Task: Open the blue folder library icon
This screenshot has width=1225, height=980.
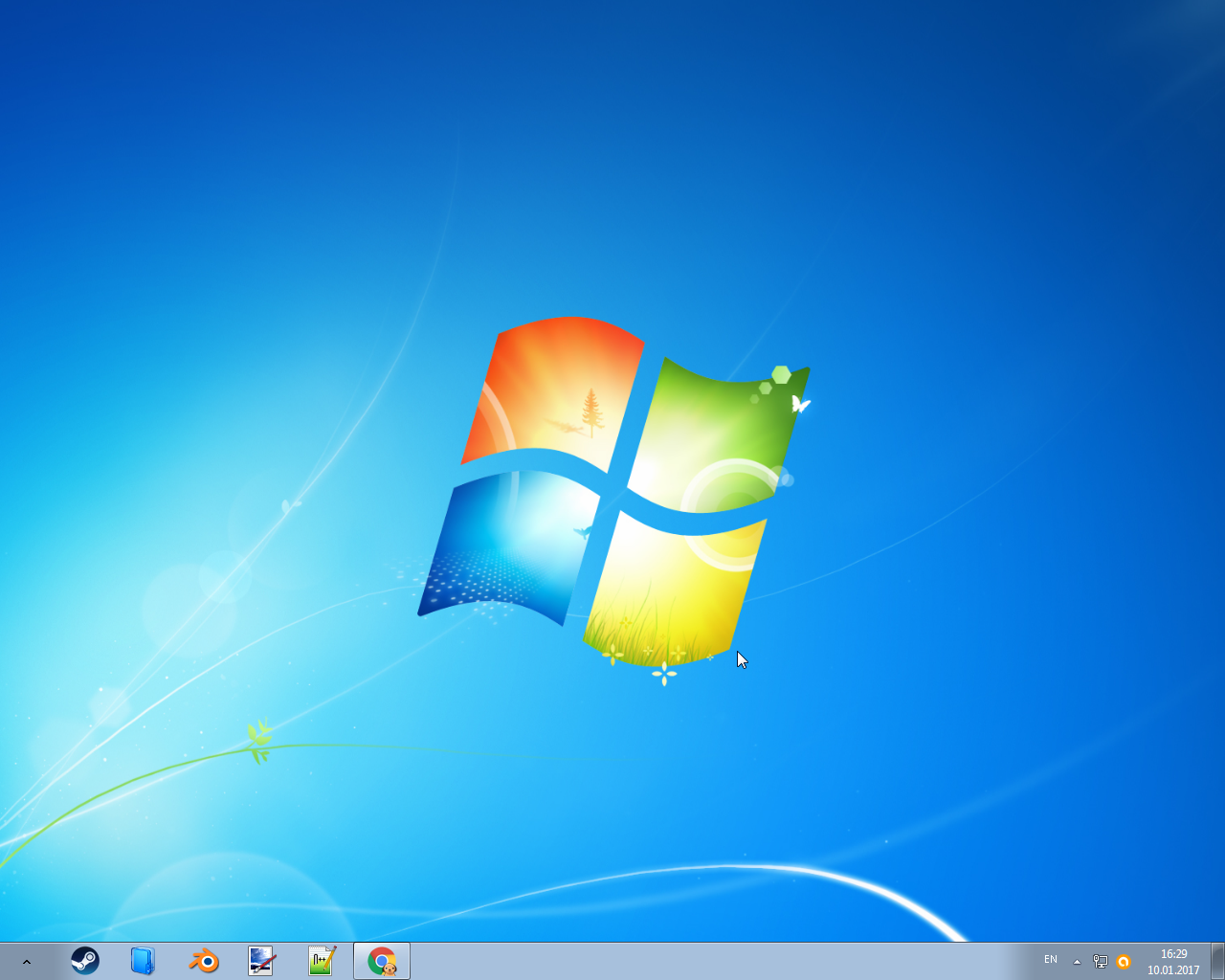Action: pos(143,961)
